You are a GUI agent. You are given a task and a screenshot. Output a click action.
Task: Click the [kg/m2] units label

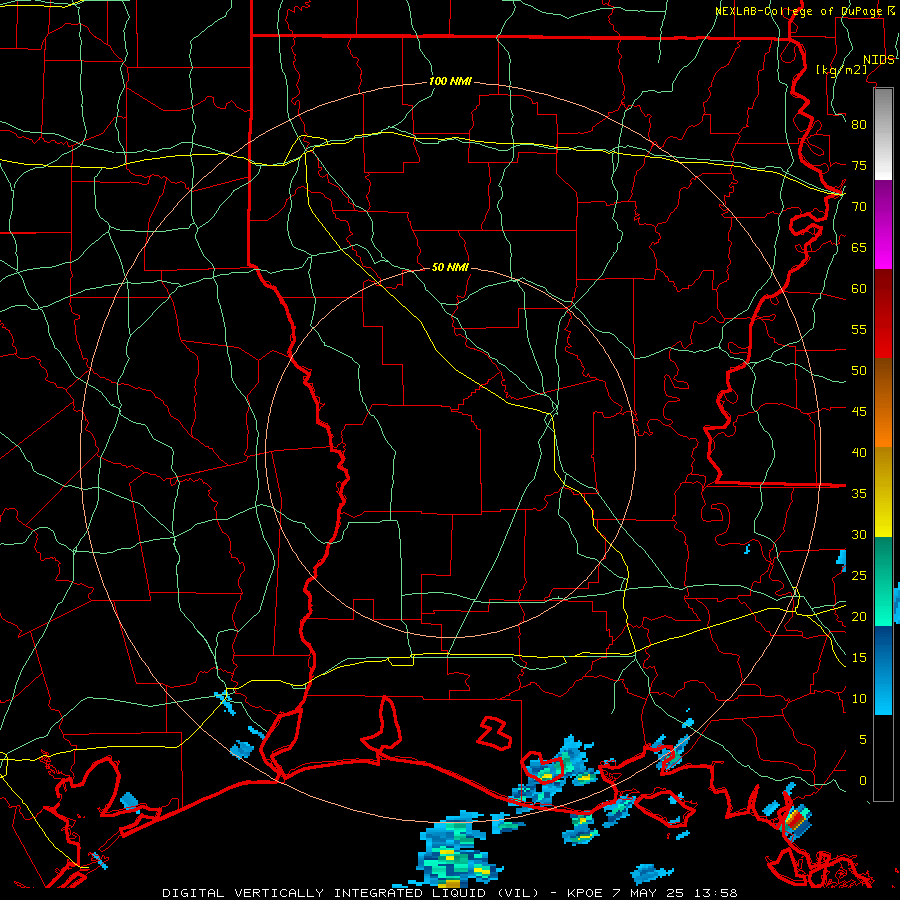click(x=841, y=70)
